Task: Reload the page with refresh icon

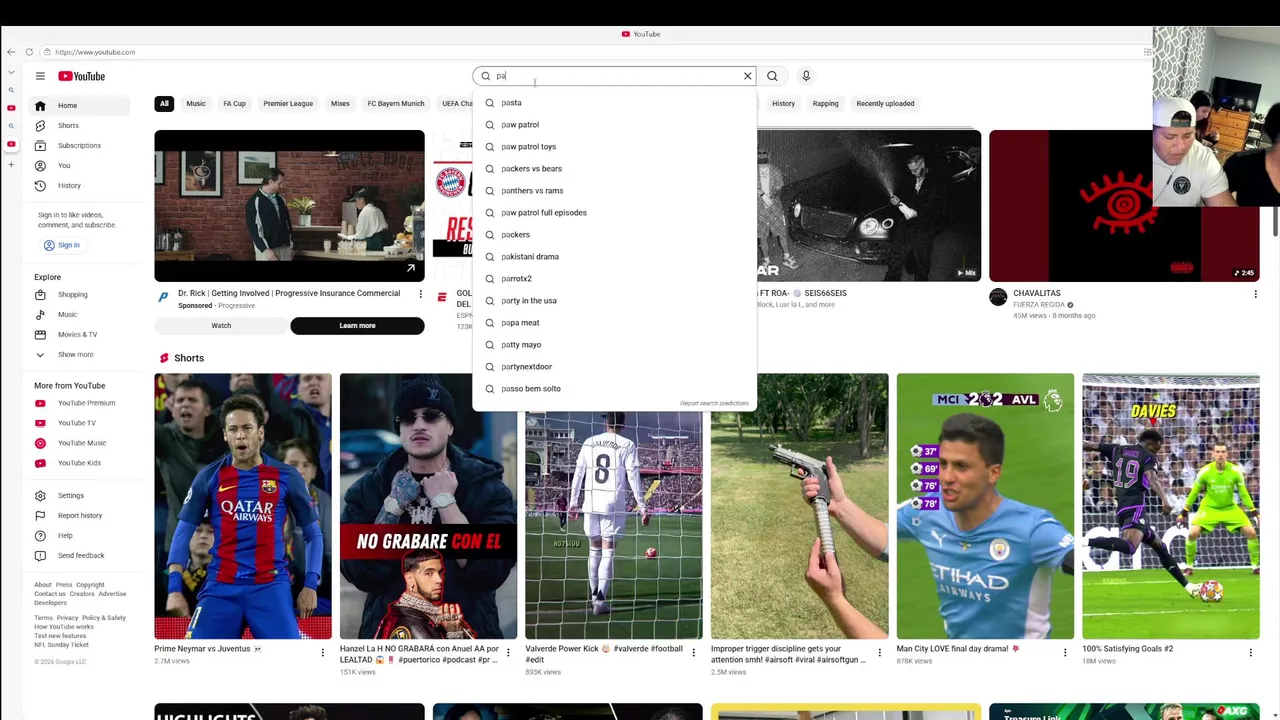Action: click(x=29, y=52)
